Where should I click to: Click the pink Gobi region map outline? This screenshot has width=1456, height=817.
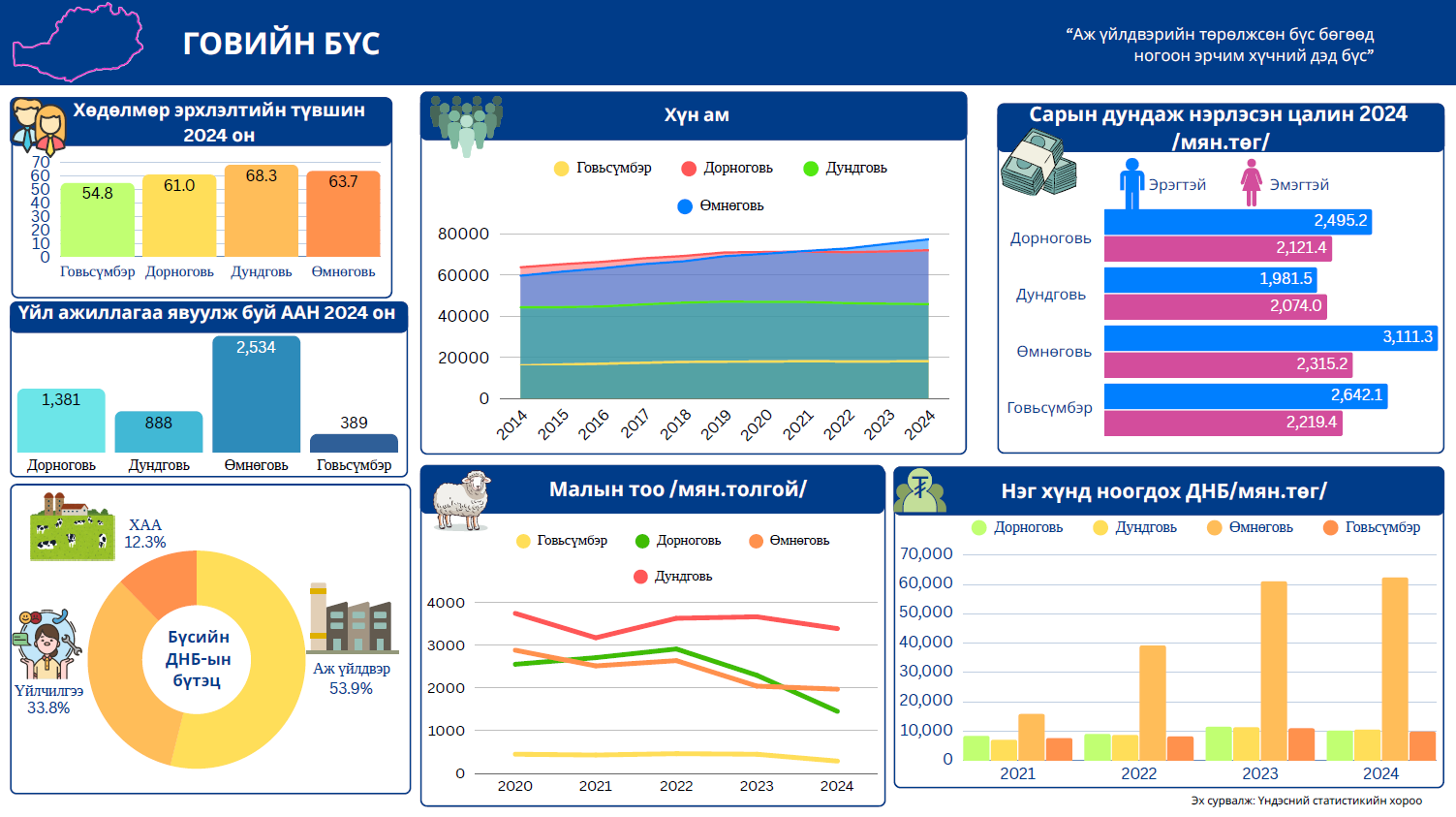pos(77,43)
